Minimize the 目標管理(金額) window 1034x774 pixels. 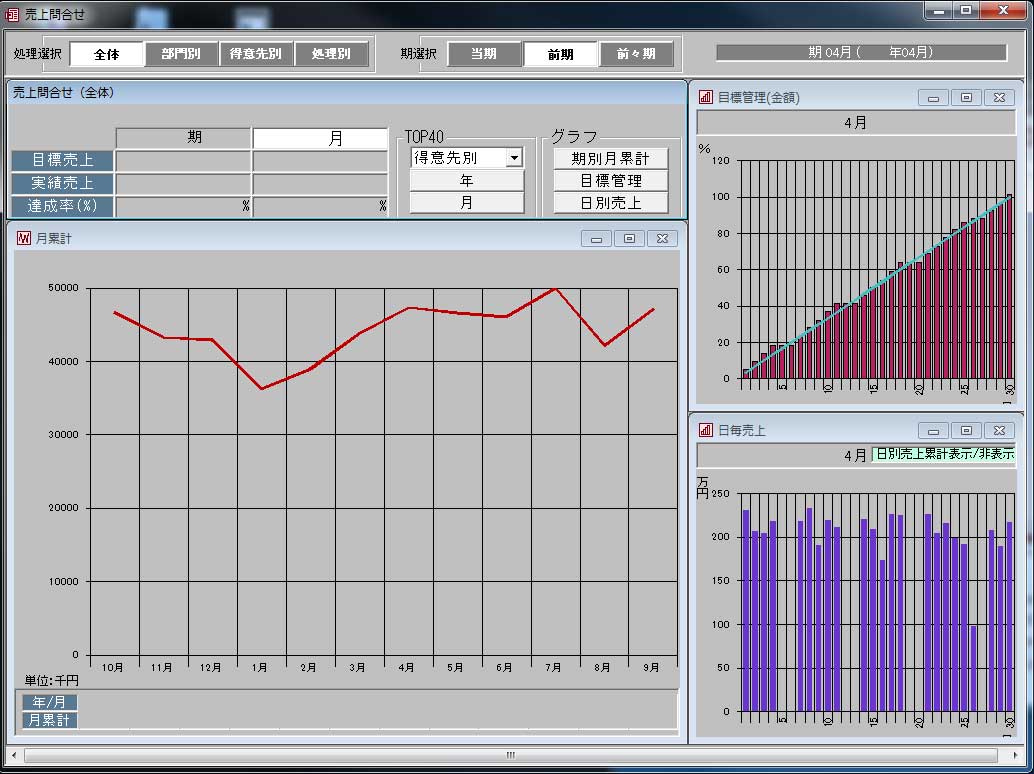933,98
